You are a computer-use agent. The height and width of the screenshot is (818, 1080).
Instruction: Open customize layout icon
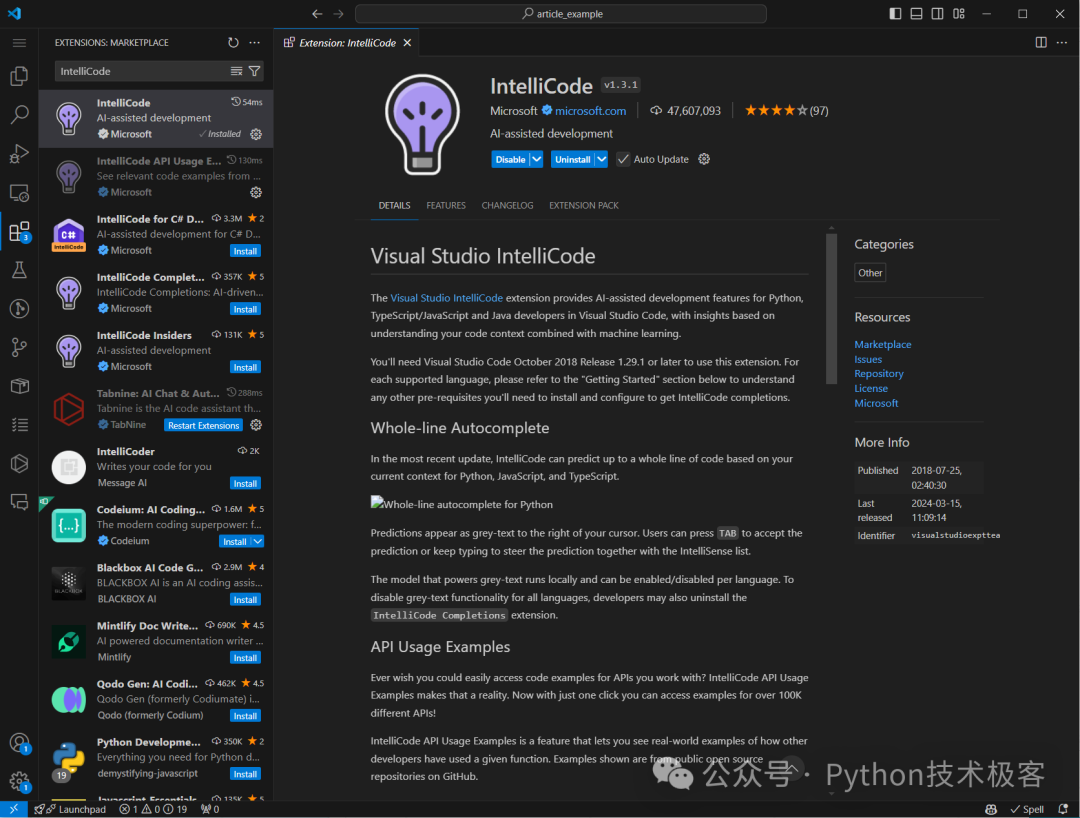[x=959, y=14]
